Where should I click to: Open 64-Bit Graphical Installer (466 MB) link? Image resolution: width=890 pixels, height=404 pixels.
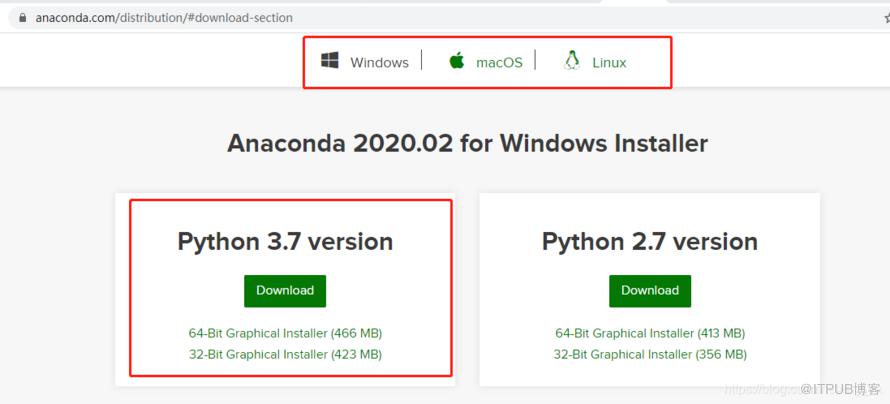(x=286, y=333)
